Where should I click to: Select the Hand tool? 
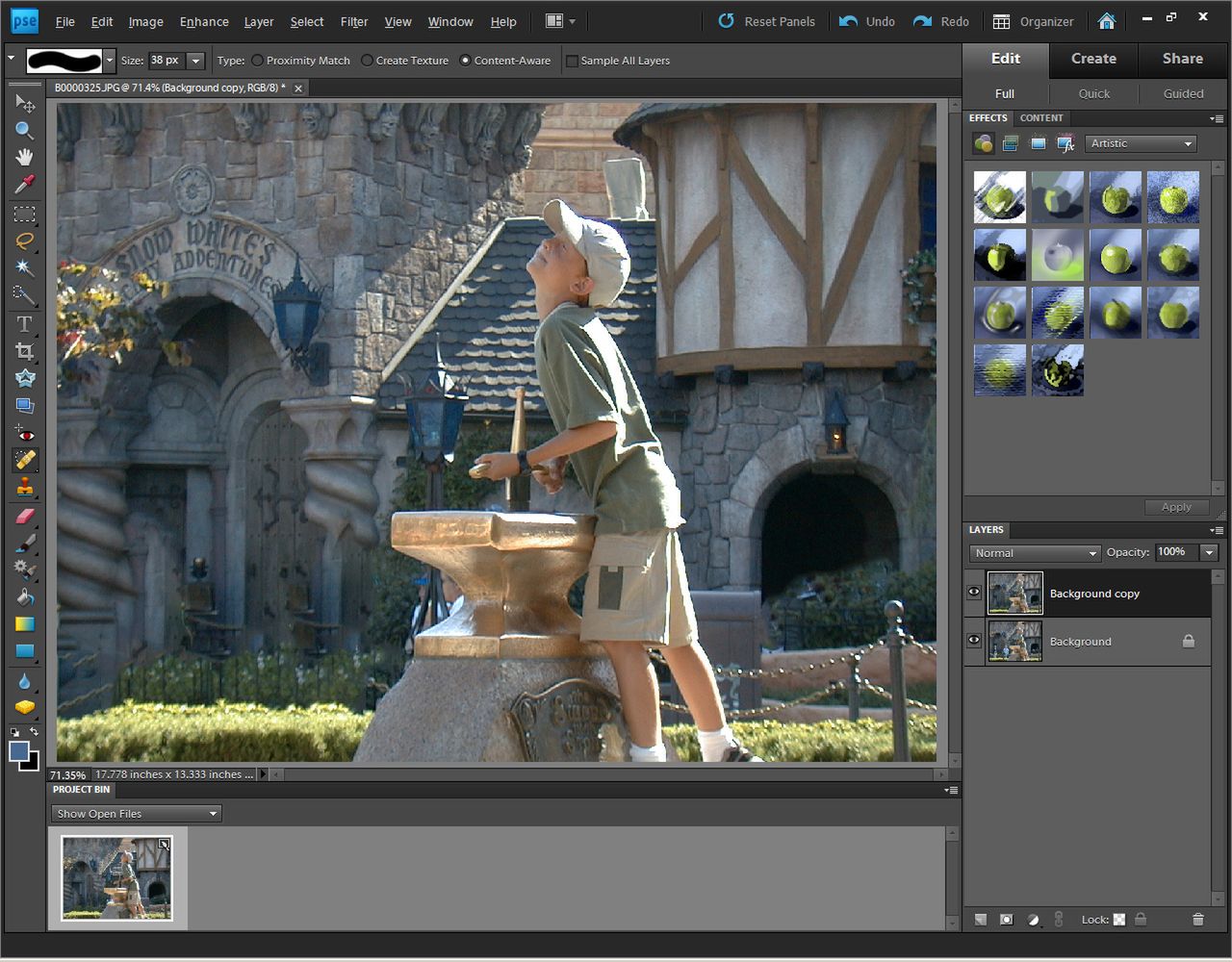[x=24, y=157]
